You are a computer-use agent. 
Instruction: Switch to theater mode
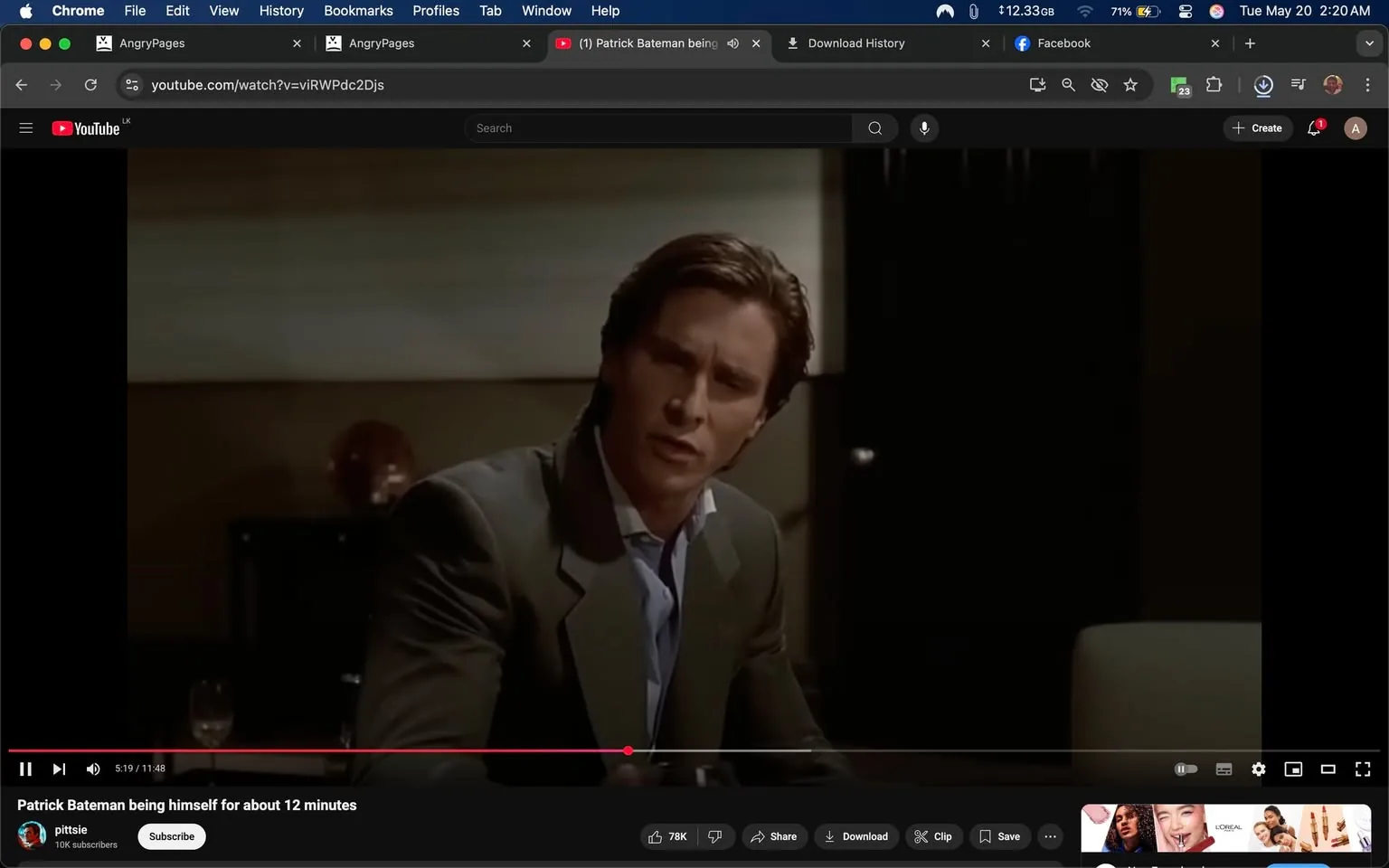(1328, 769)
